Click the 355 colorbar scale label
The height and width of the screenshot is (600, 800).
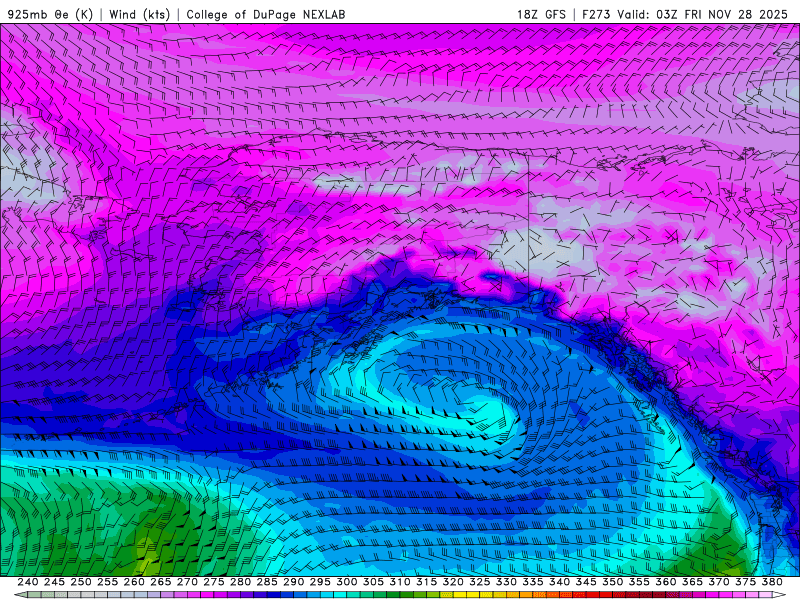pos(639,582)
